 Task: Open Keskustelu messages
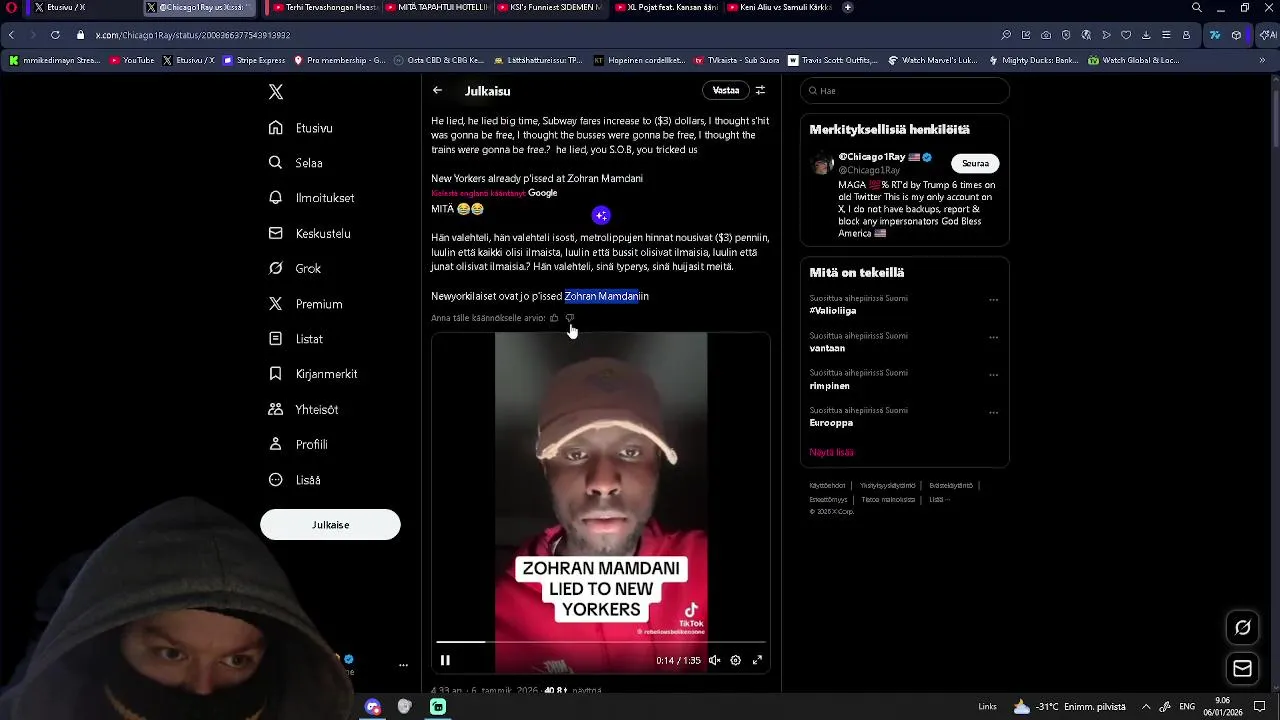pyautogui.click(x=310, y=233)
